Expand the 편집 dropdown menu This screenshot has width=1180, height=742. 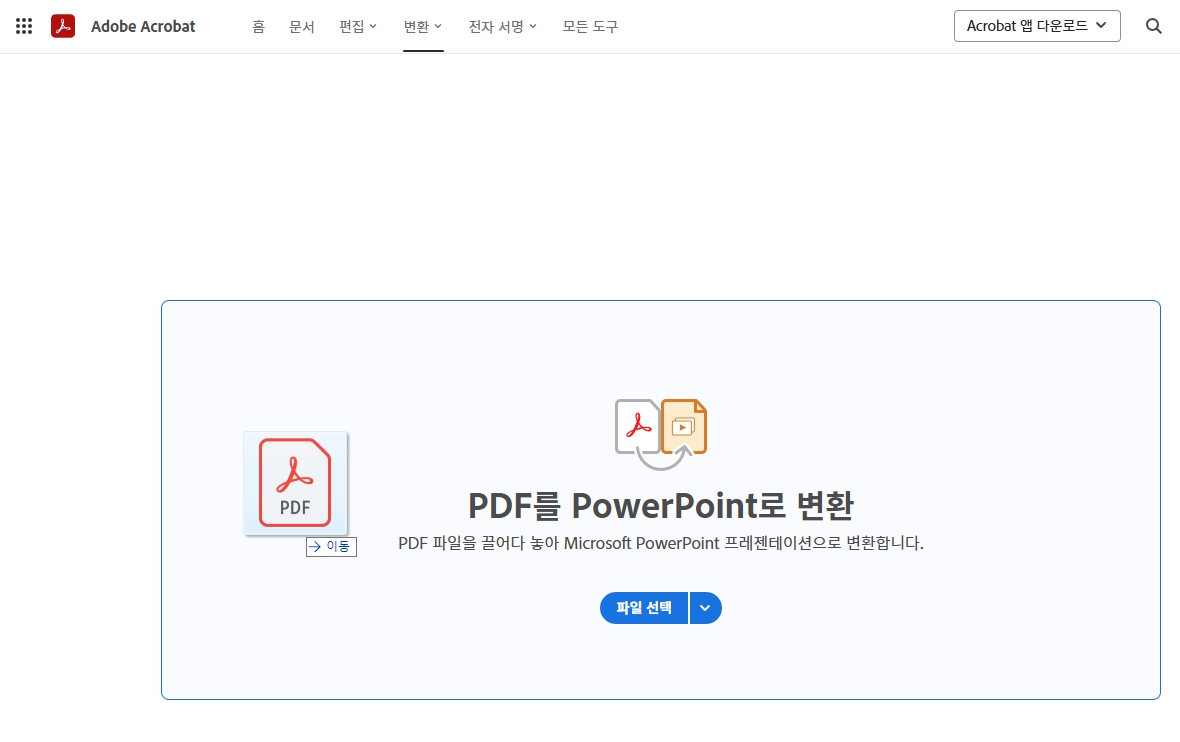click(x=358, y=26)
